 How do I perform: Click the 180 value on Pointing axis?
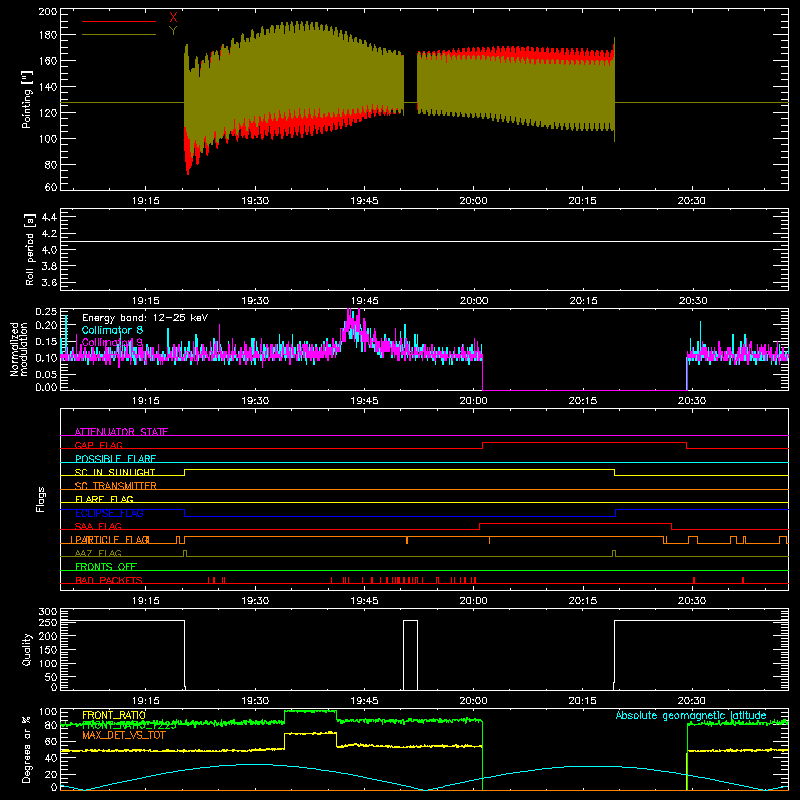click(48, 35)
